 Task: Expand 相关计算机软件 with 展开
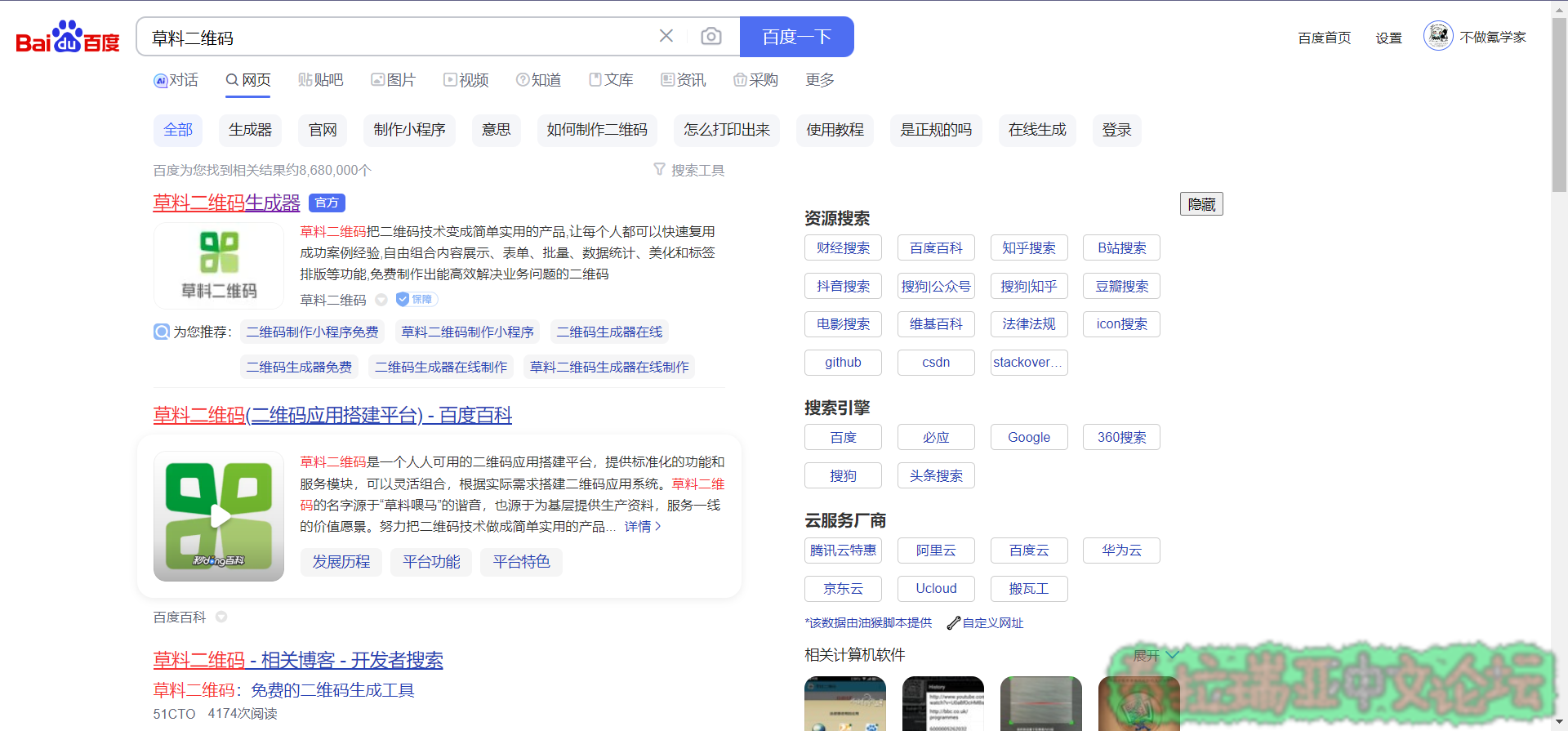1156,656
